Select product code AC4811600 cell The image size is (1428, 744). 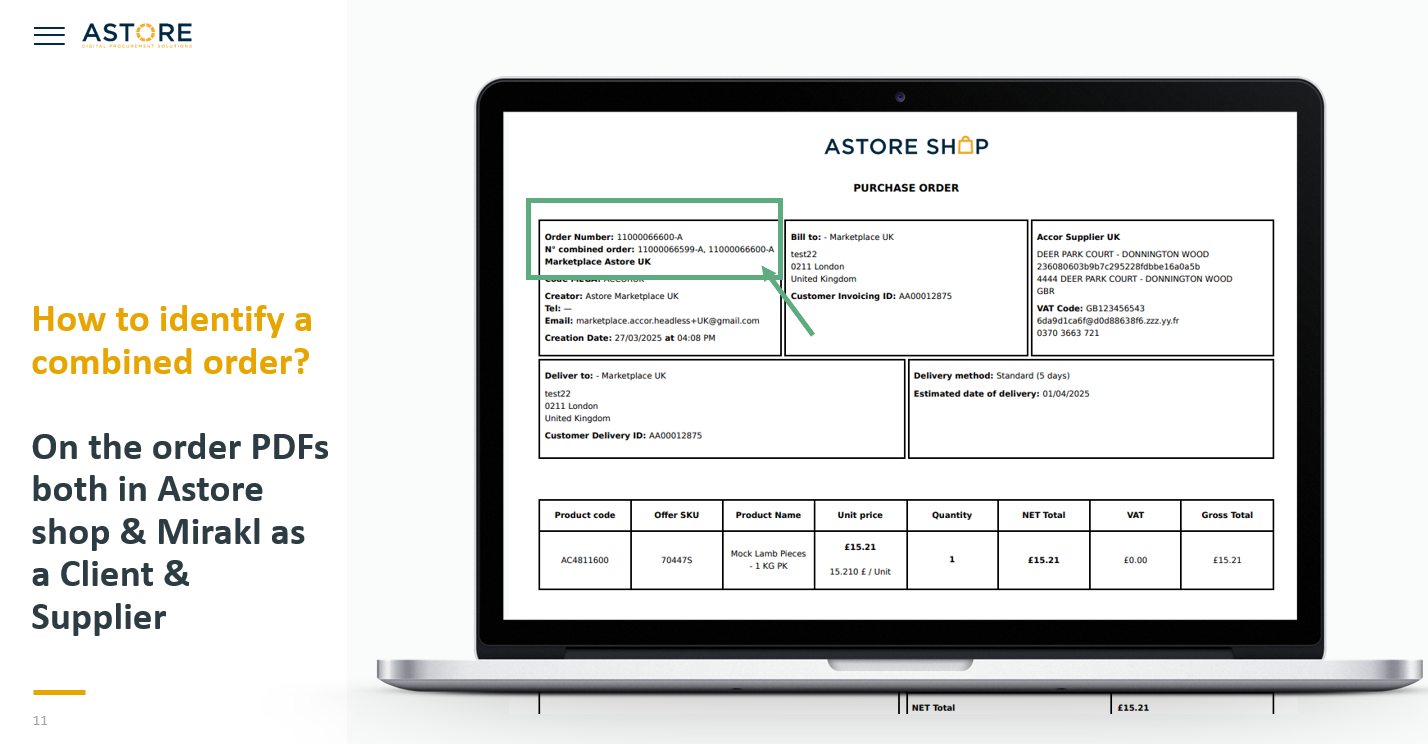[x=584, y=560]
